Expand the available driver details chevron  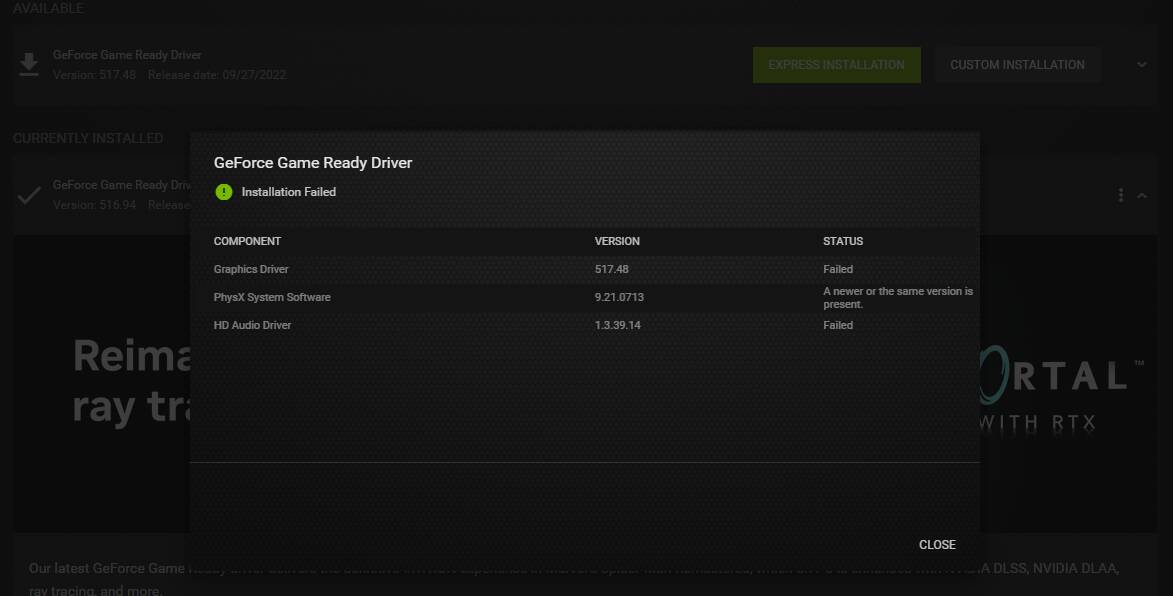[x=1142, y=65]
